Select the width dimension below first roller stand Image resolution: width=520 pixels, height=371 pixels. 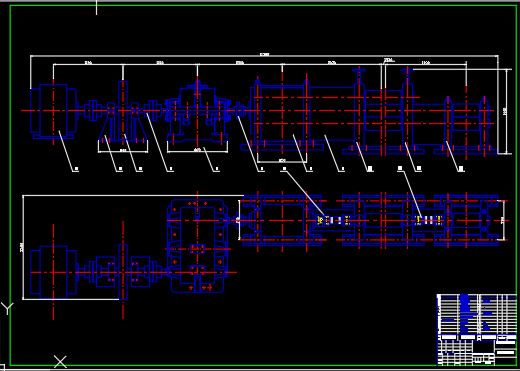tap(282, 161)
